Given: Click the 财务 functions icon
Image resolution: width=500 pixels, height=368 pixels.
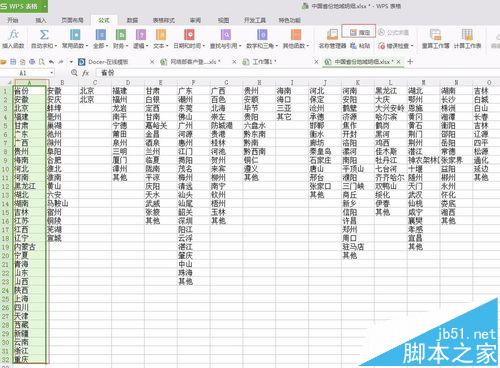Looking at the screenshot, I should [x=121, y=35].
